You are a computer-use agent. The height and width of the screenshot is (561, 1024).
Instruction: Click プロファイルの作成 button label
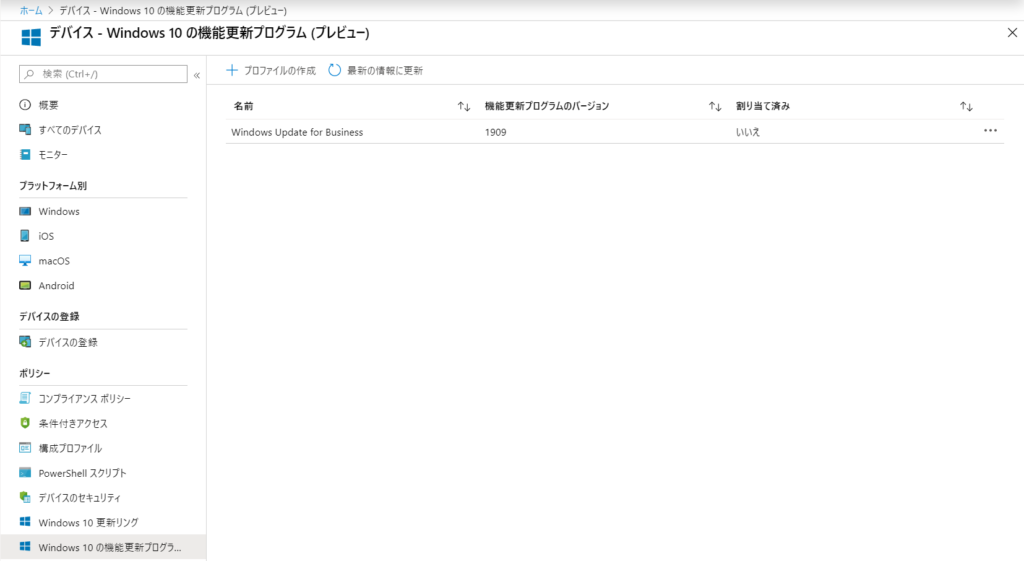[280, 71]
